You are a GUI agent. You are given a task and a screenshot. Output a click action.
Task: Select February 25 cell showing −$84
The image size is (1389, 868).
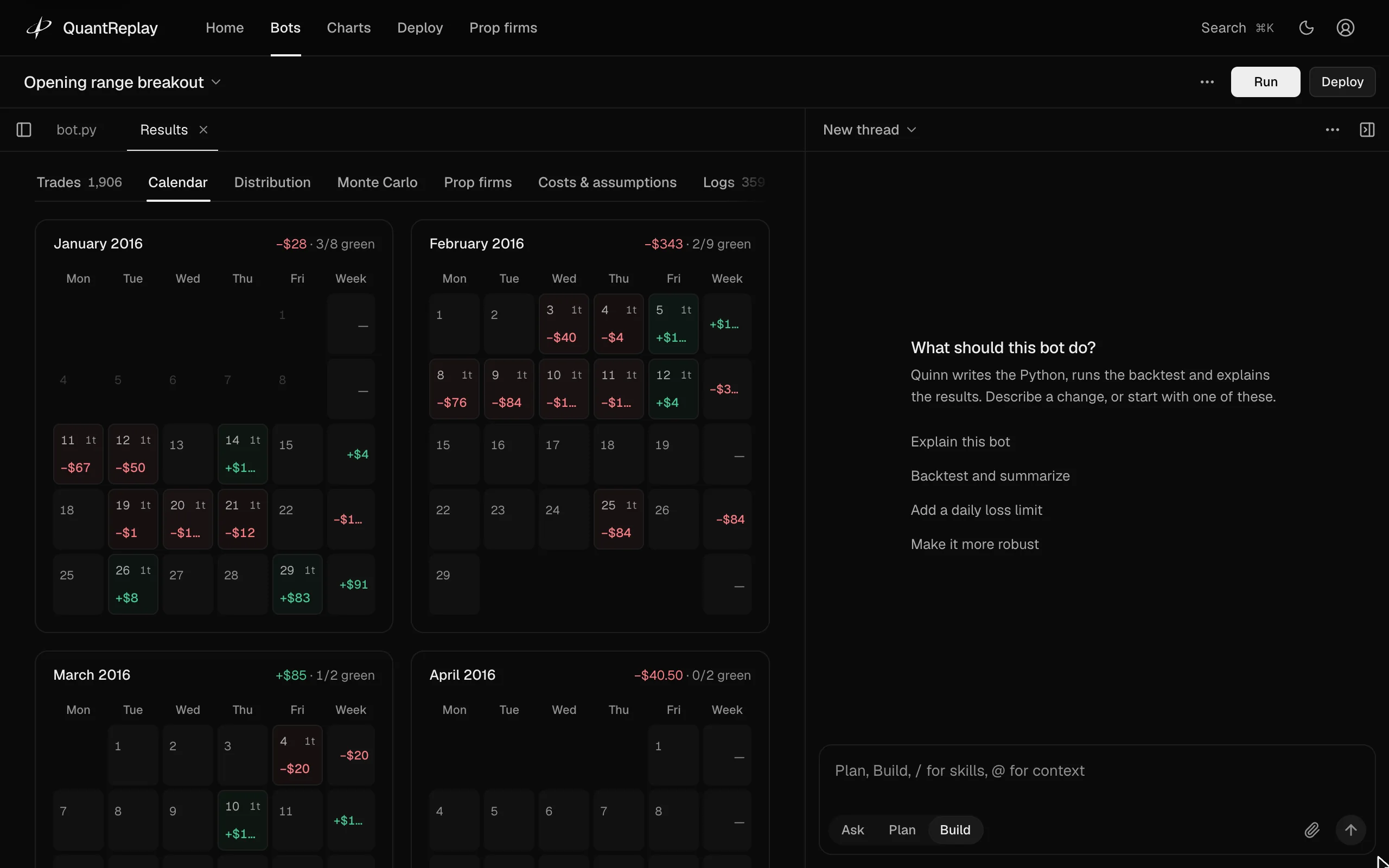point(619,520)
